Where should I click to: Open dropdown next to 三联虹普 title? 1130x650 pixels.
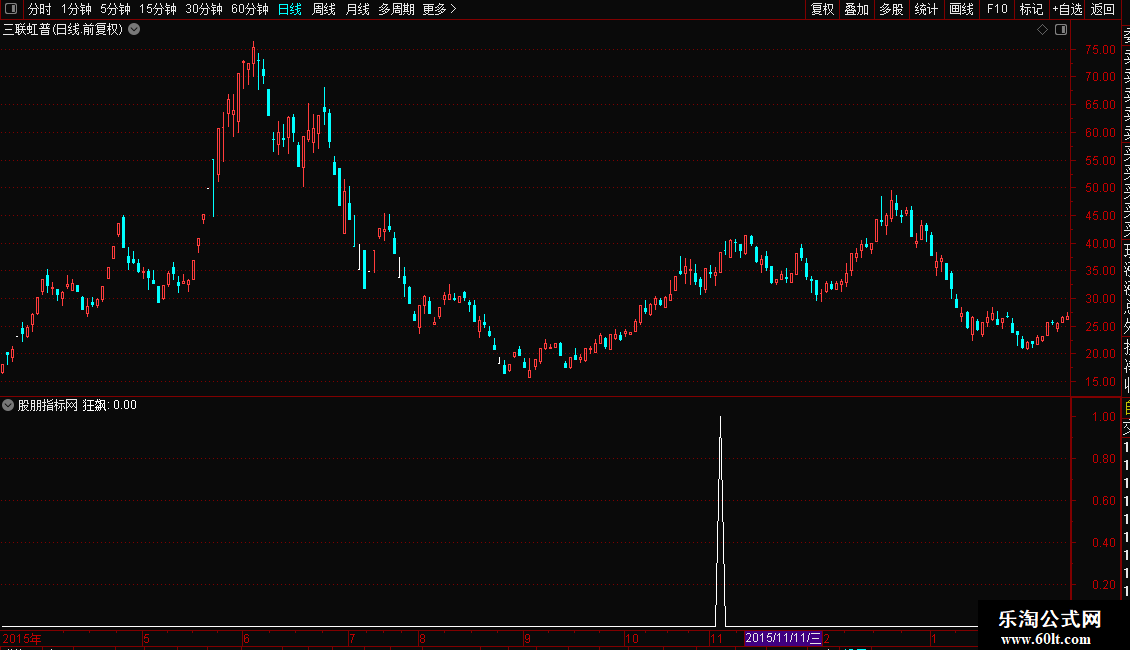tap(134, 30)
